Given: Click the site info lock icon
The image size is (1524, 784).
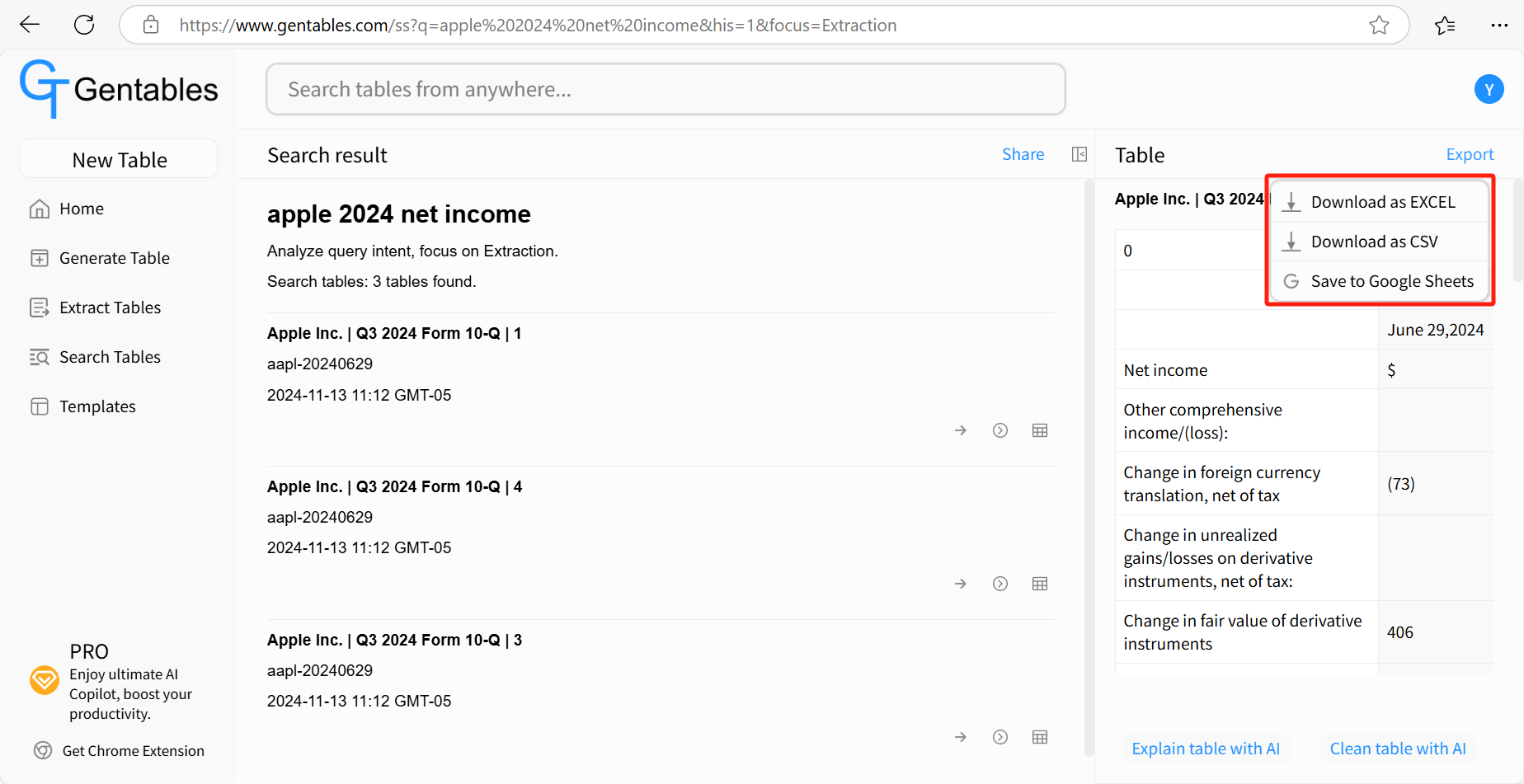Looking at the screenshot, I should pos(151,25).
